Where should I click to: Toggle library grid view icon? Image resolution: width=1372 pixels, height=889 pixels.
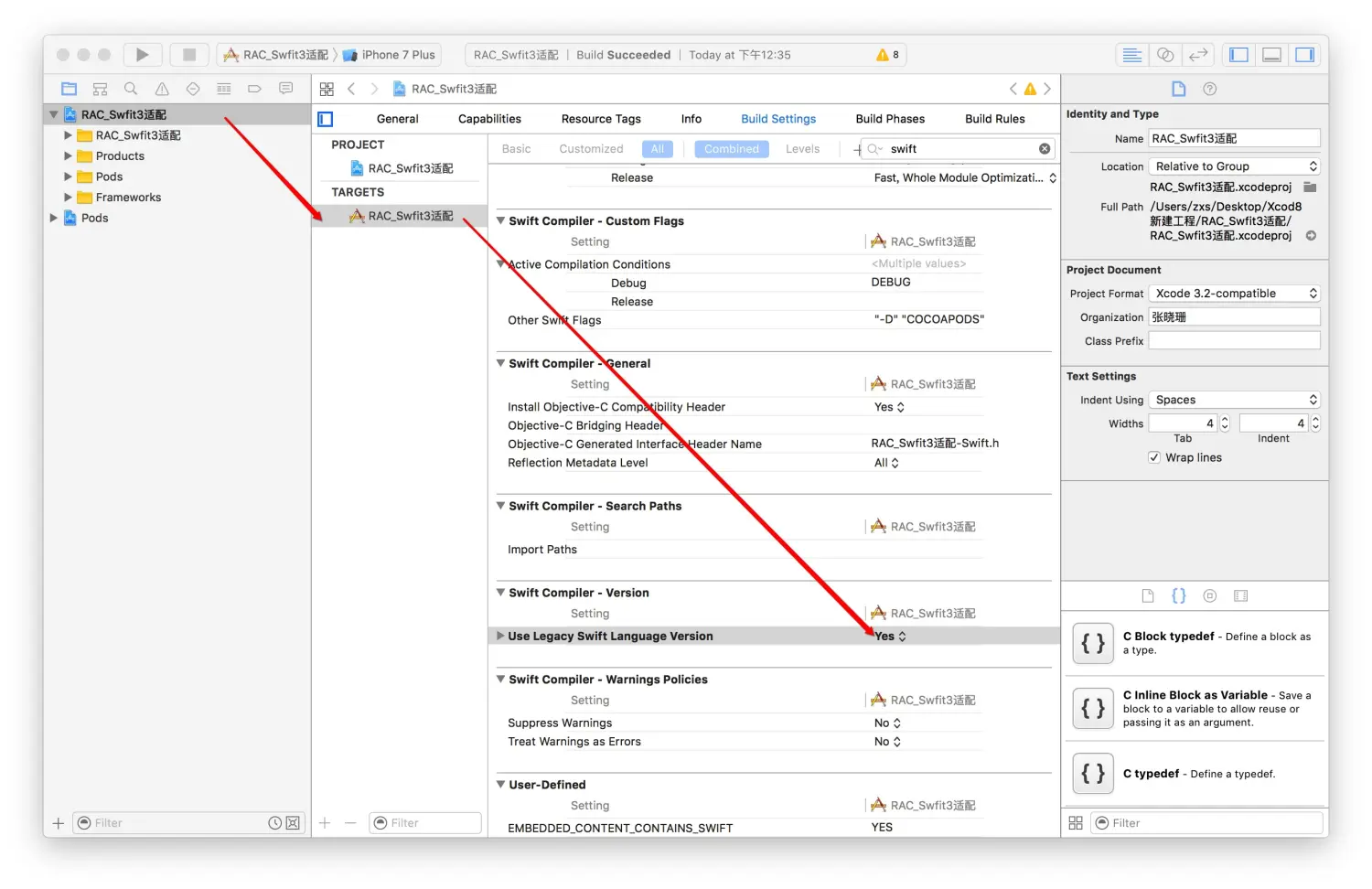coord(1076,823)
